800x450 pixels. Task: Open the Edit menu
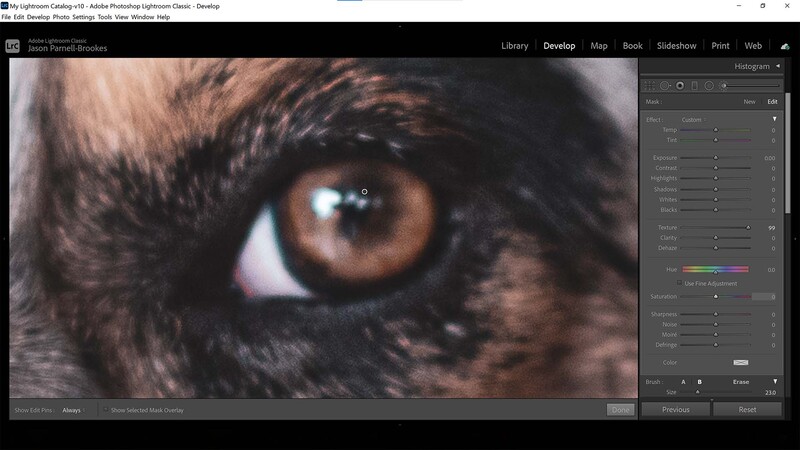(19, 17)
